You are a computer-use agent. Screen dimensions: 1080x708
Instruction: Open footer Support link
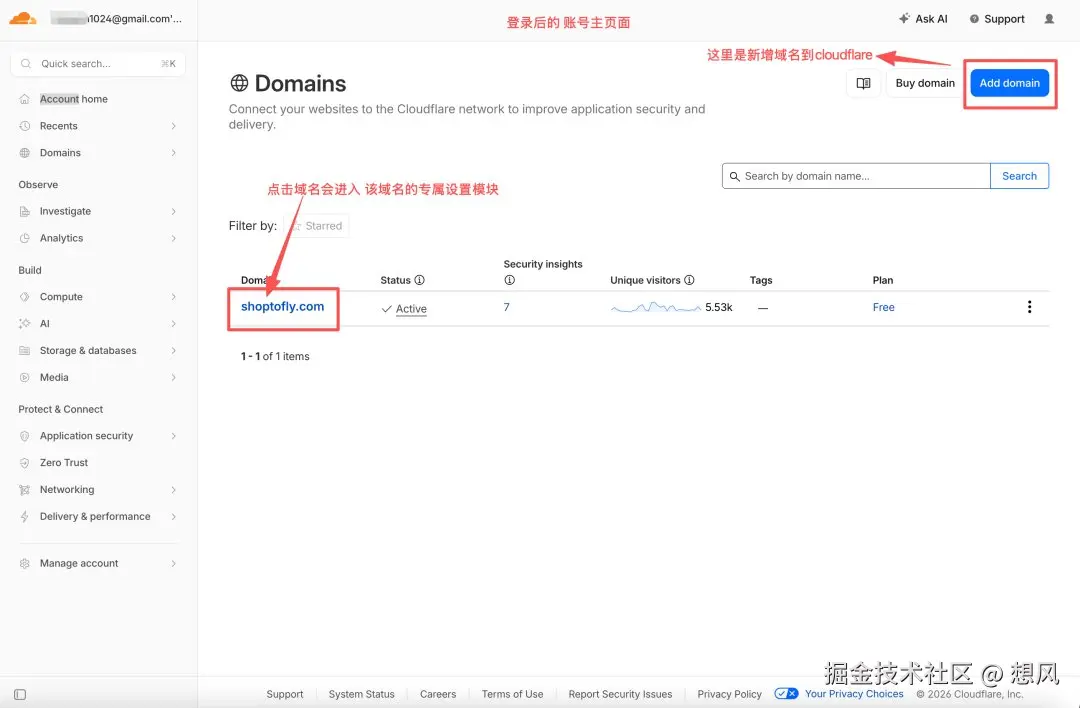pos(284,694)
